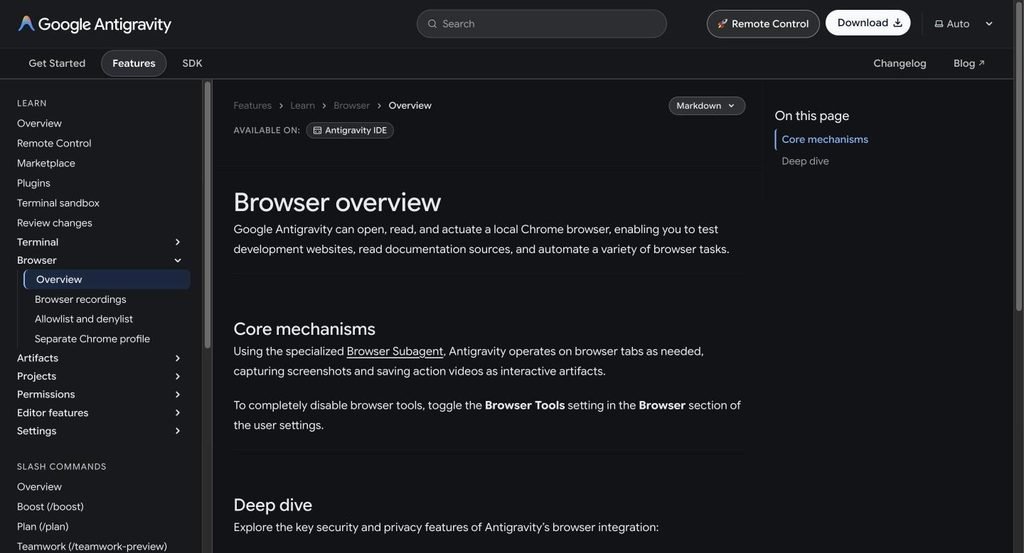The width and height of the screenshot is (1024, 553).
Task: Open Terminal sandbox in sidebar
Action: coord(58,203)
